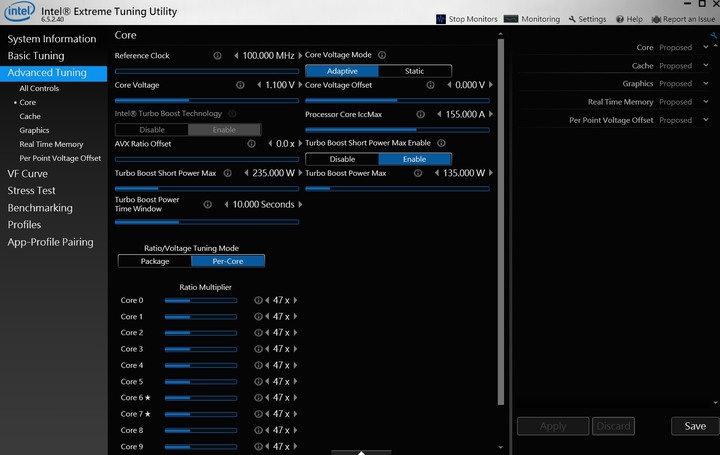Open All Controls under Advanced Tuning
Viewport: 720px width, 455px height.
[39, 88]
